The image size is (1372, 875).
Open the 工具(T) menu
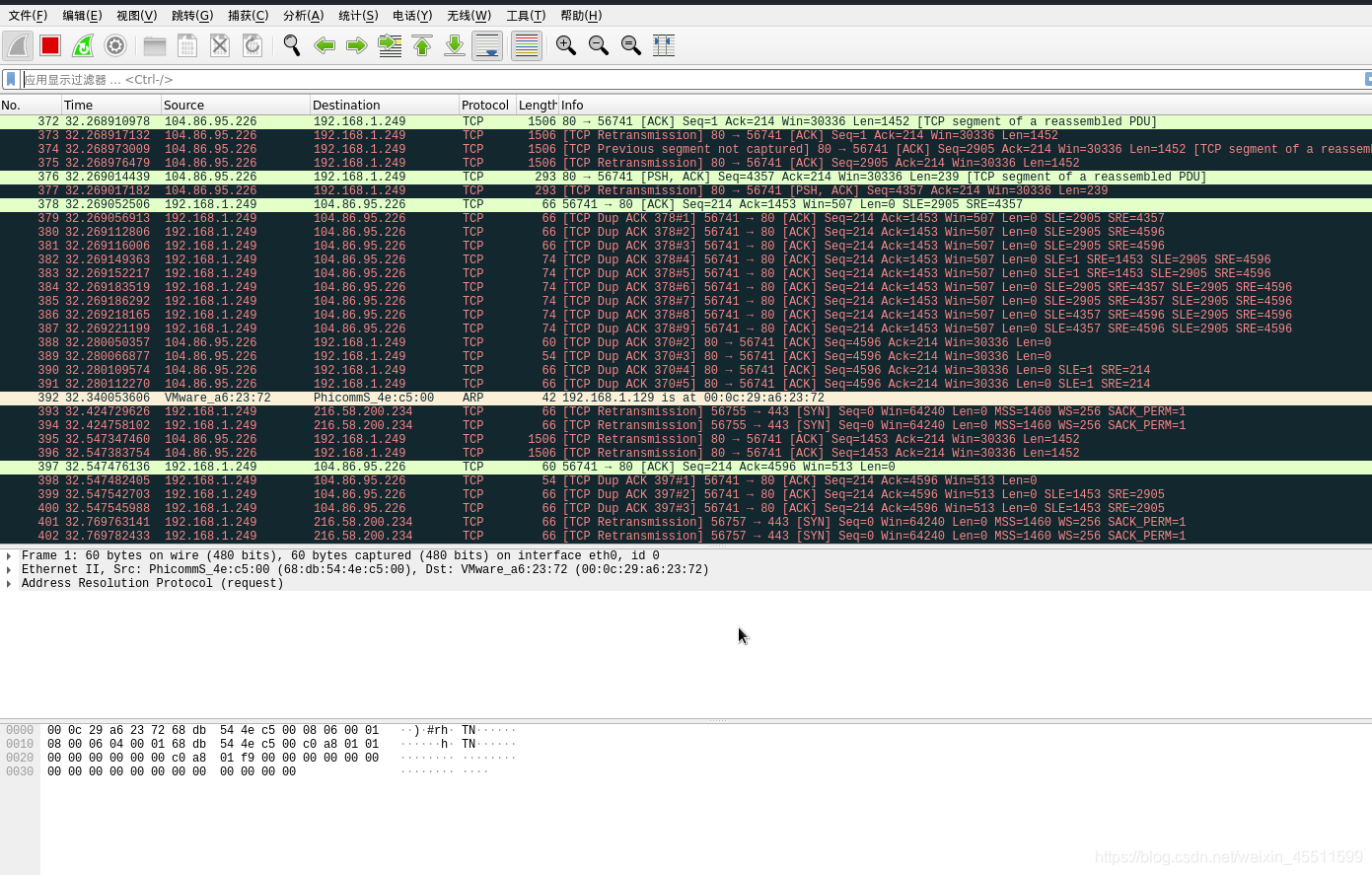point(526,15)
